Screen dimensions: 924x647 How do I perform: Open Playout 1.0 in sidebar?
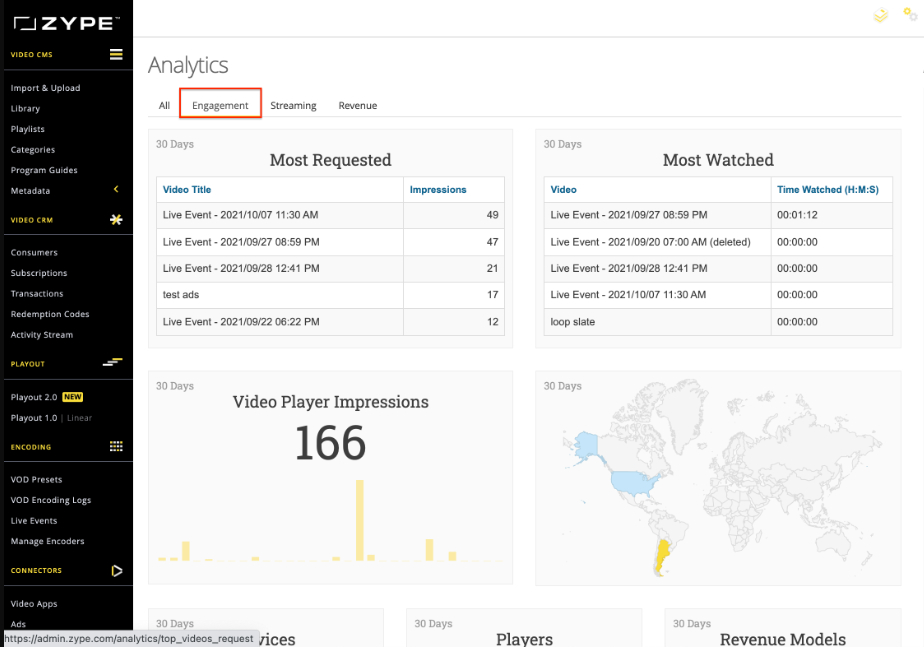(34, 418)
